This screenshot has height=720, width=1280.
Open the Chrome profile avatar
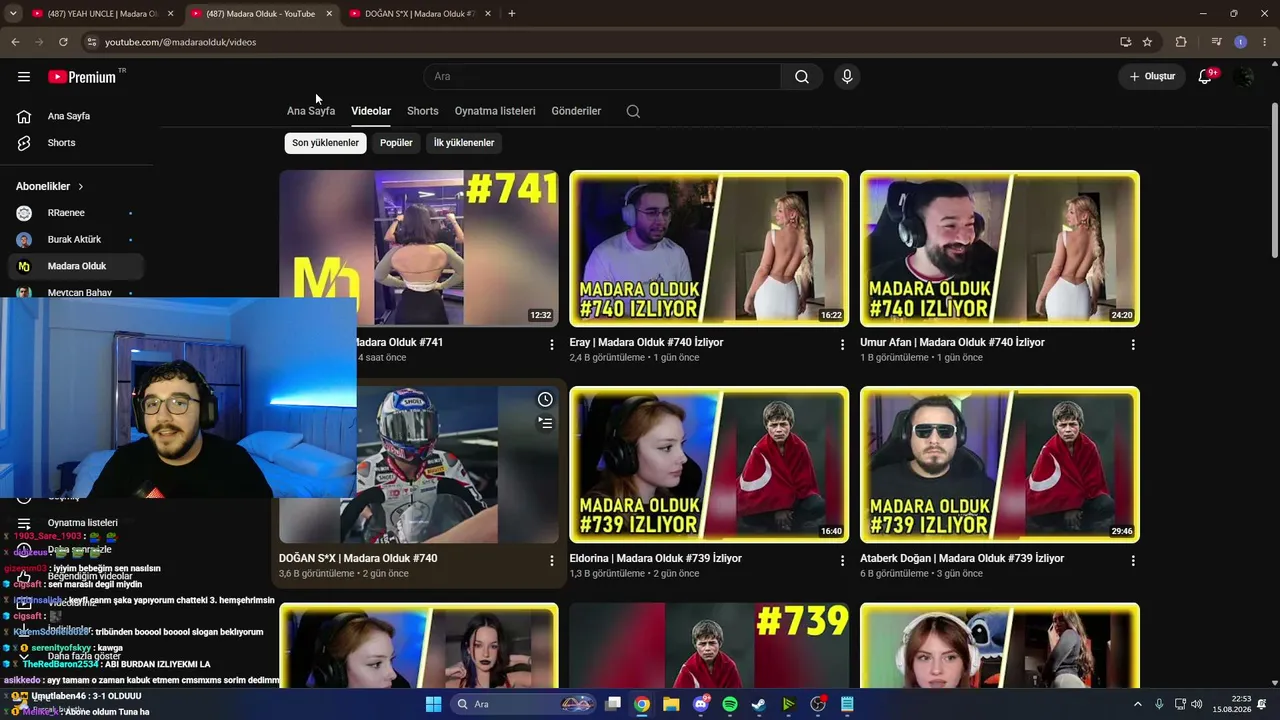coord(1241,42)
